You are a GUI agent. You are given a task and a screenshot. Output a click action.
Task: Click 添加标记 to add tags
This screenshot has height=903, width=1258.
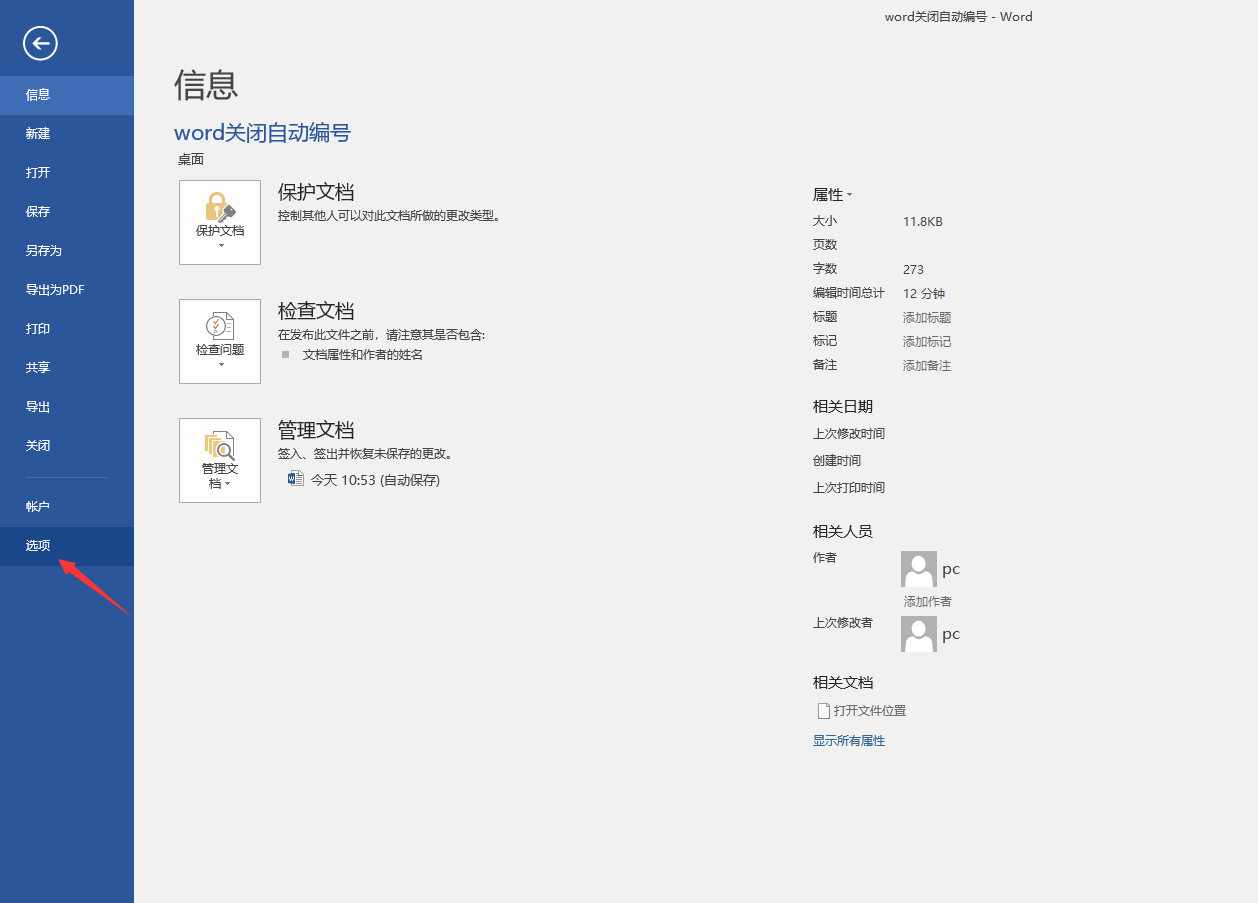927,342
